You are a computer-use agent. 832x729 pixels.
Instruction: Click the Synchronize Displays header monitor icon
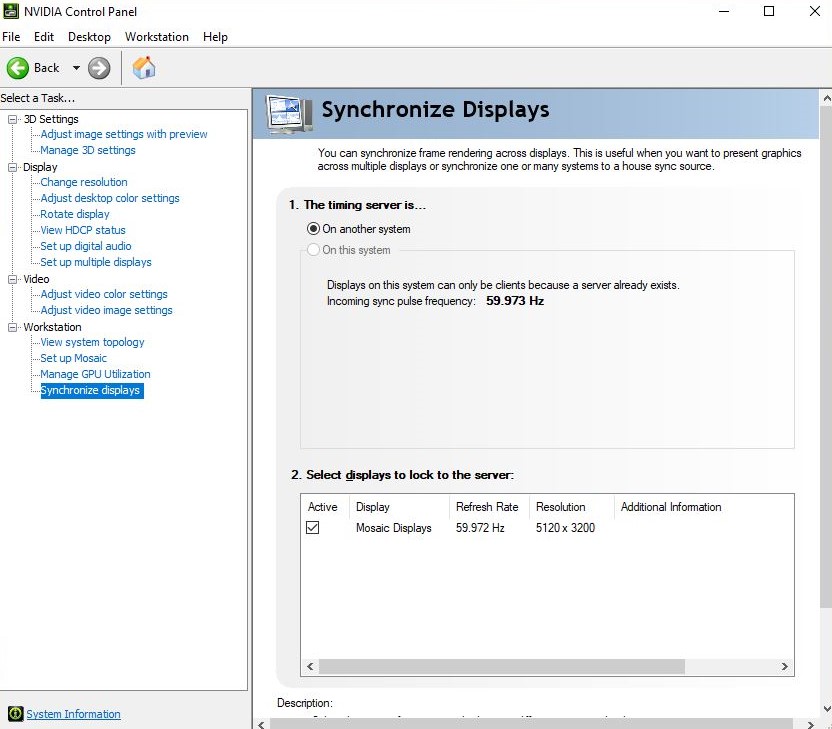pos(289,113)
